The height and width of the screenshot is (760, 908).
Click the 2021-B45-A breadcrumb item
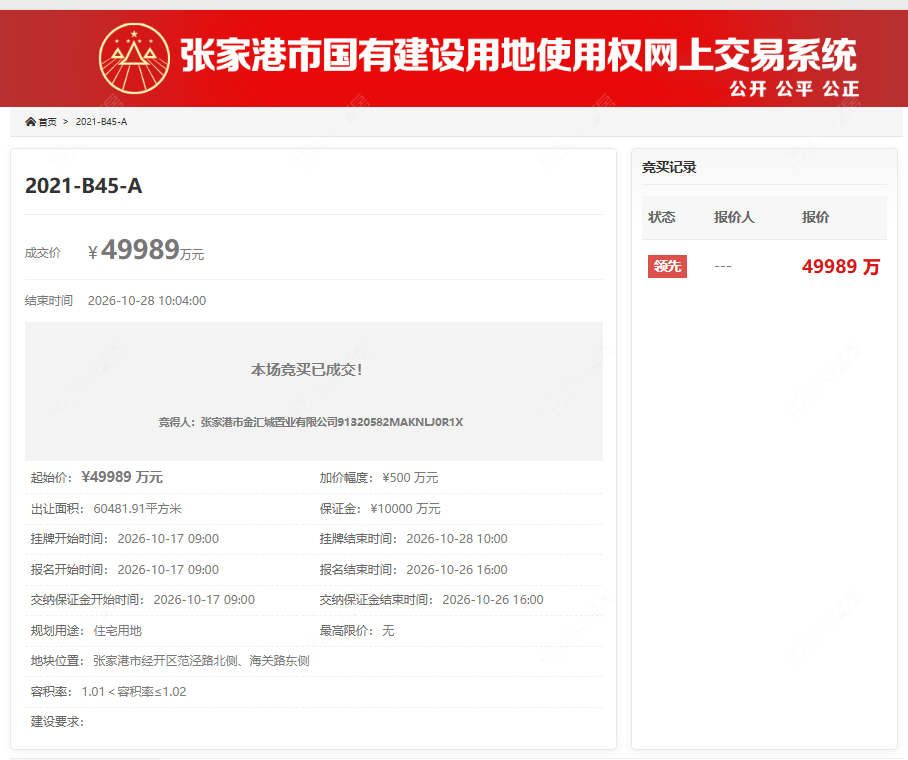coord(101,122)
